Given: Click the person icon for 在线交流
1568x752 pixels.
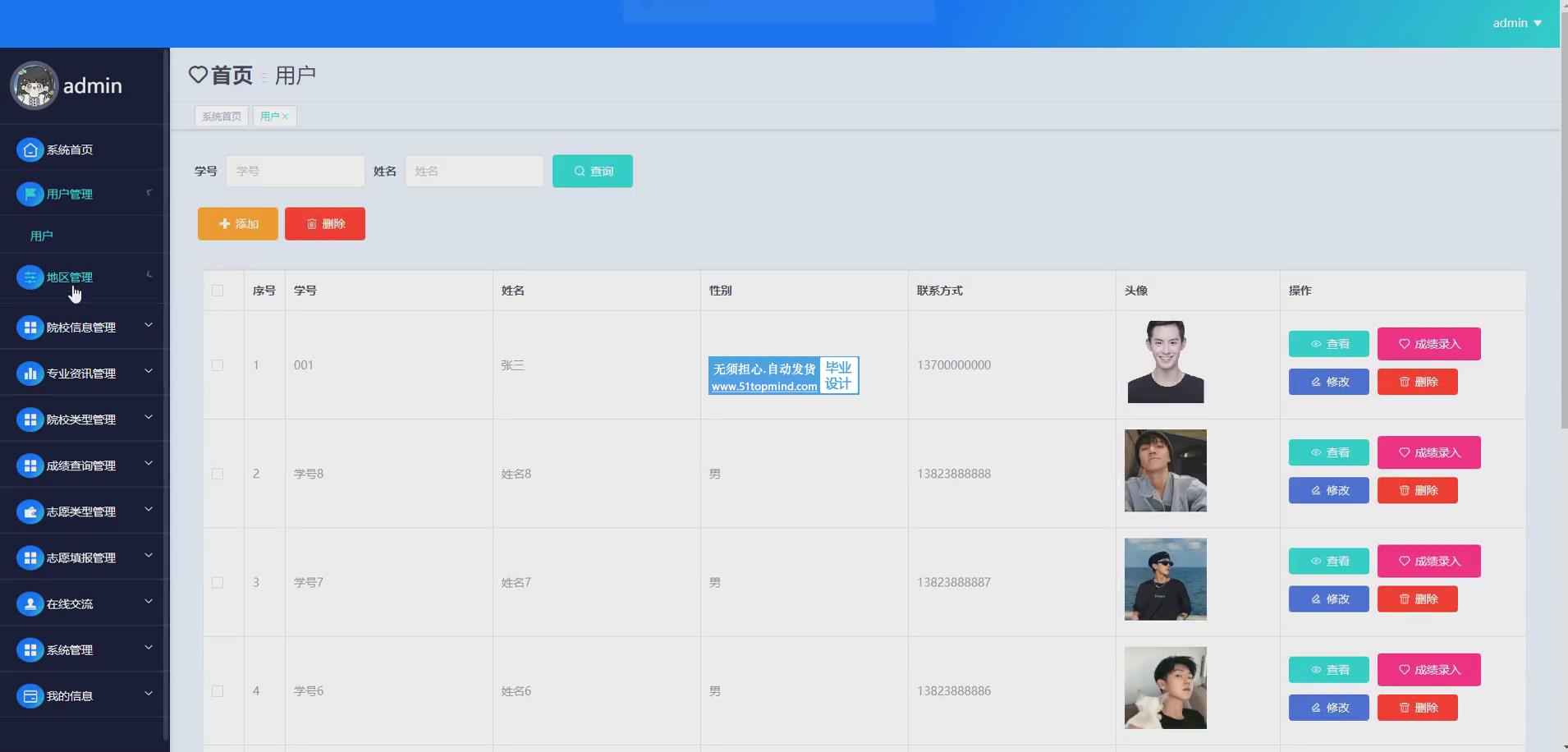Looking at the screenshot, I should [30, 604].
